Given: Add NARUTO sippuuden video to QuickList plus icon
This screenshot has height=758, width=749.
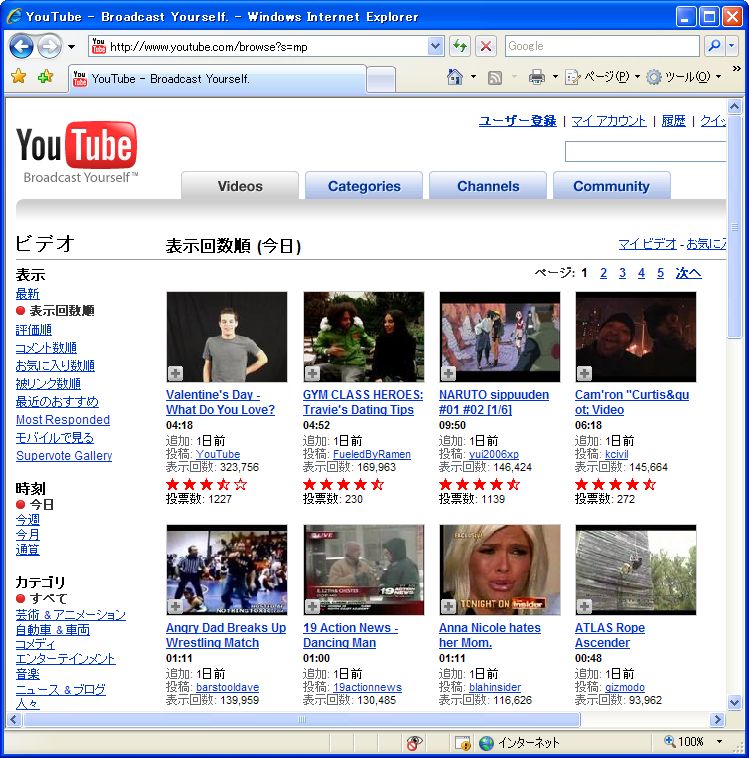Looking at the screenshot, I should (x=448, y=373).
